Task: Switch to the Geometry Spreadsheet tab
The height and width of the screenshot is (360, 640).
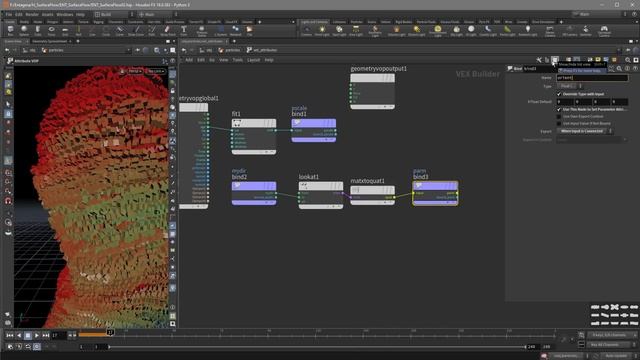Action: pyautogui.click(x=49, y=41)
